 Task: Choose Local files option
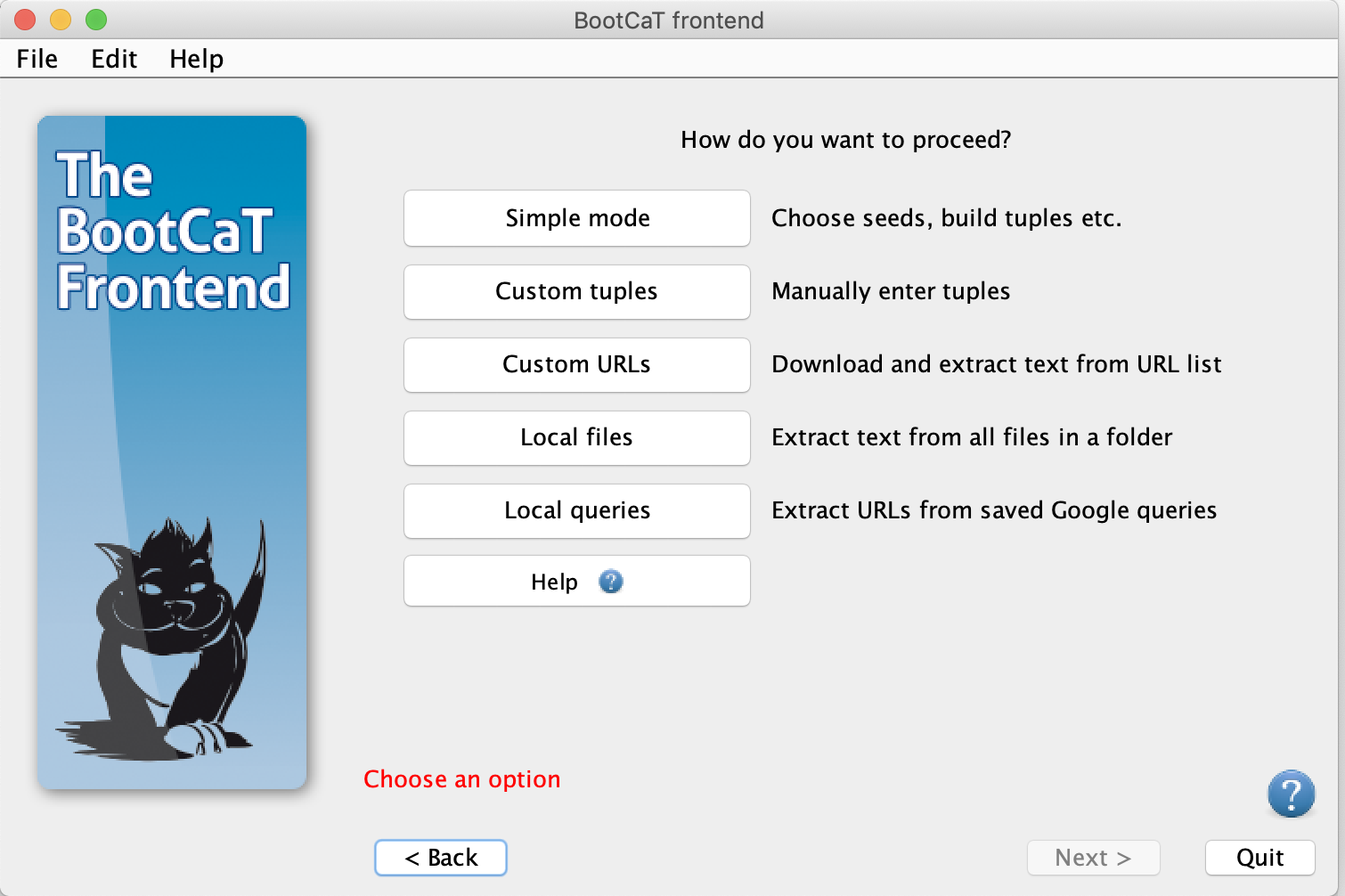pos(577,437)
